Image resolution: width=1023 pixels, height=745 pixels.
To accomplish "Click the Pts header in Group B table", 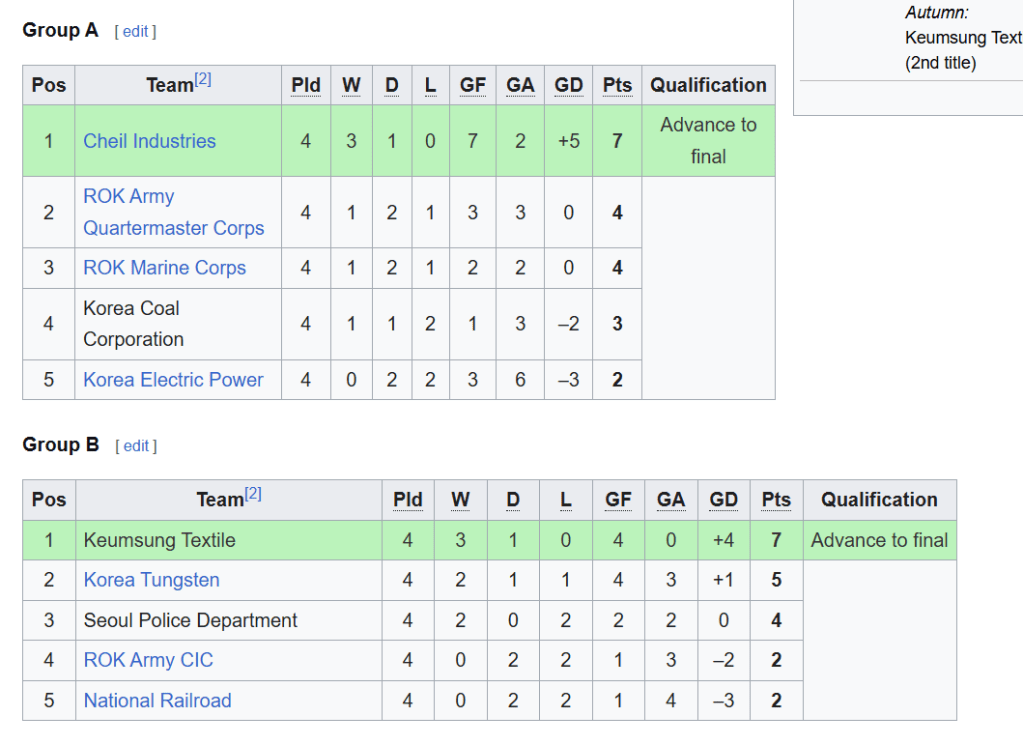I will (776, 500).
